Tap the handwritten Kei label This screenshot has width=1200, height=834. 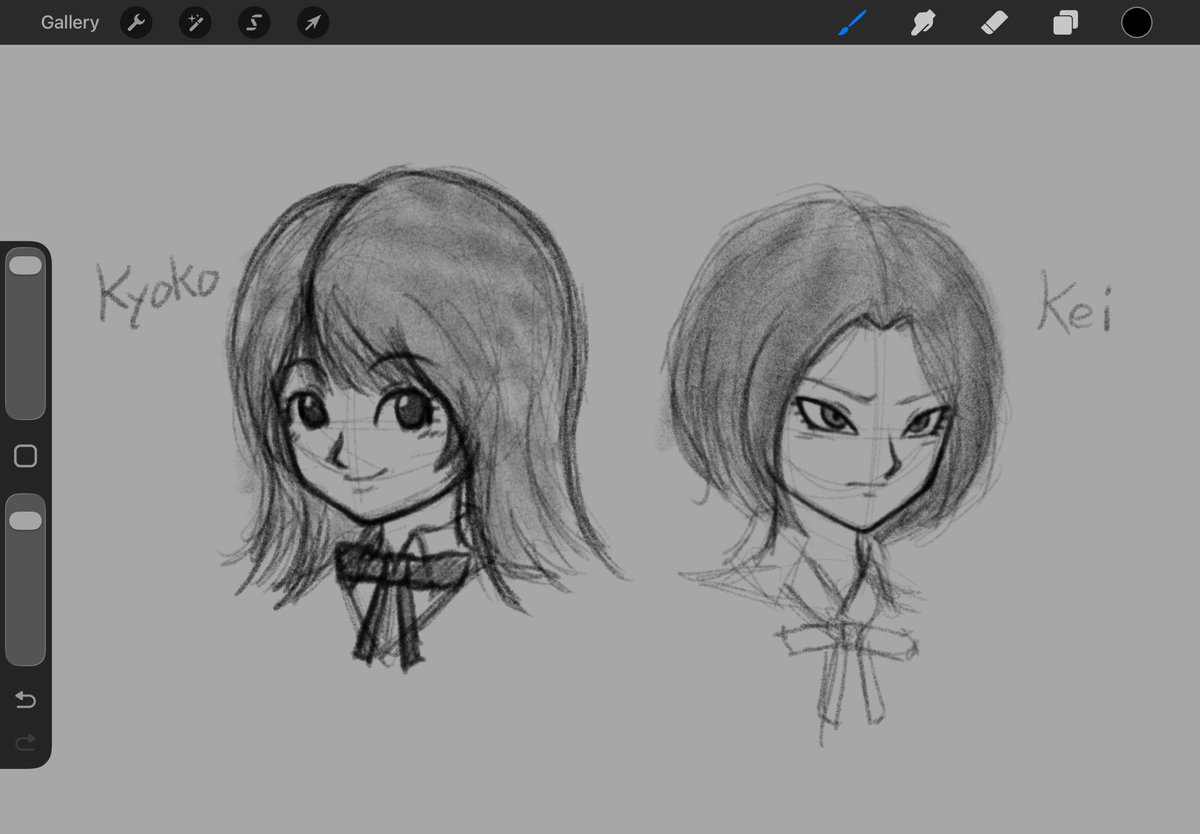(x=1075, y=302)
